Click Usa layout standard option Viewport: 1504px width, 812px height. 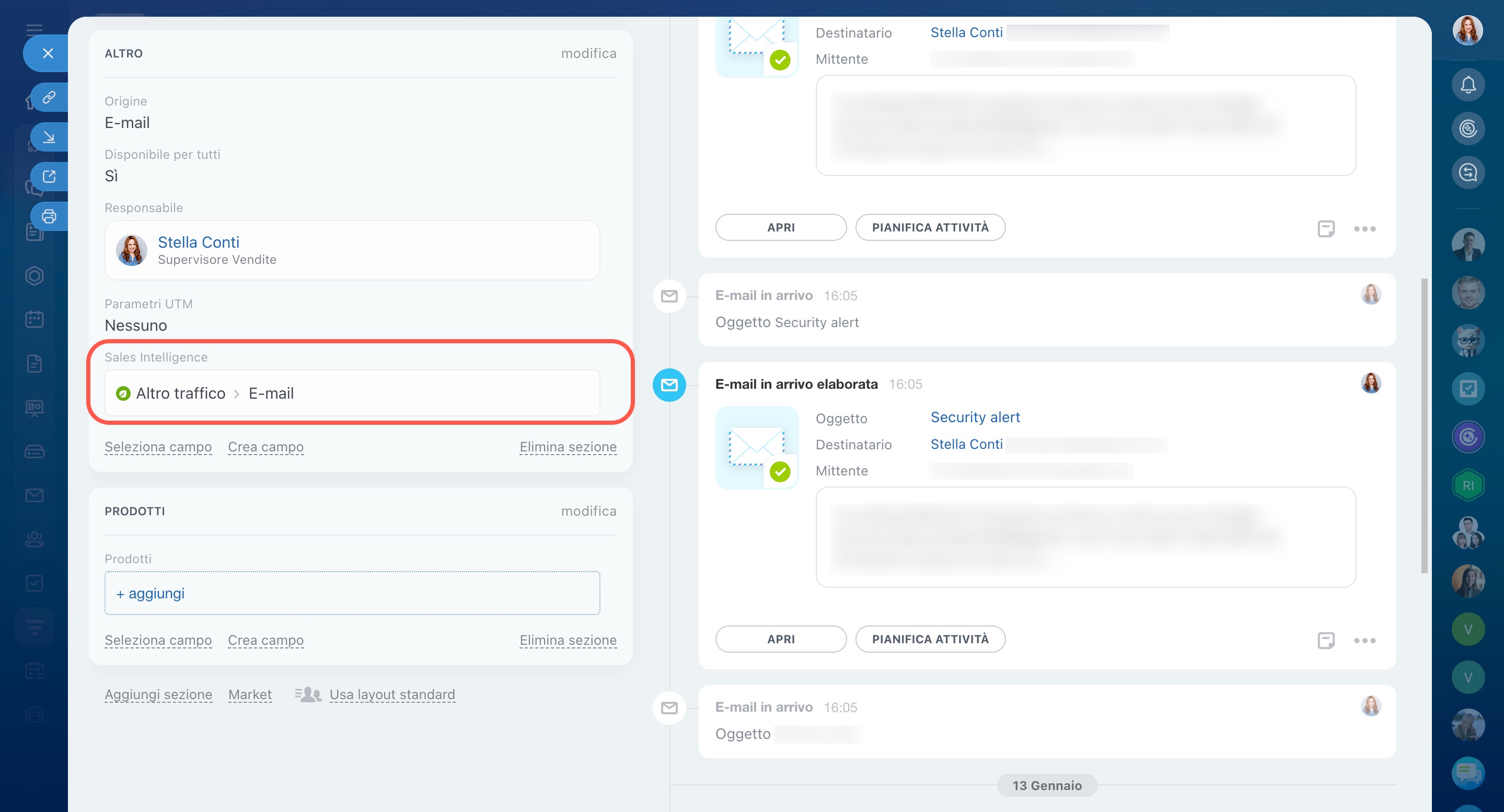[392, 694]
